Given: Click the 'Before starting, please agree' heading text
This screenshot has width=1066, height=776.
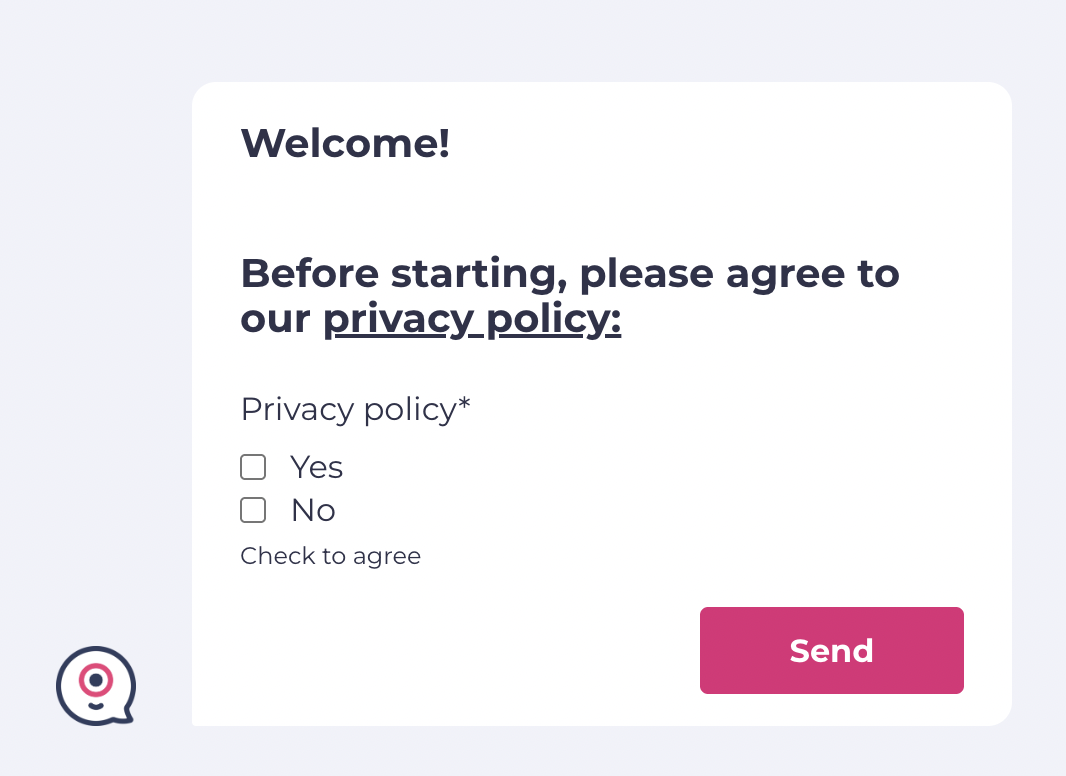Looking at the screenshot, I should point(570,273).
